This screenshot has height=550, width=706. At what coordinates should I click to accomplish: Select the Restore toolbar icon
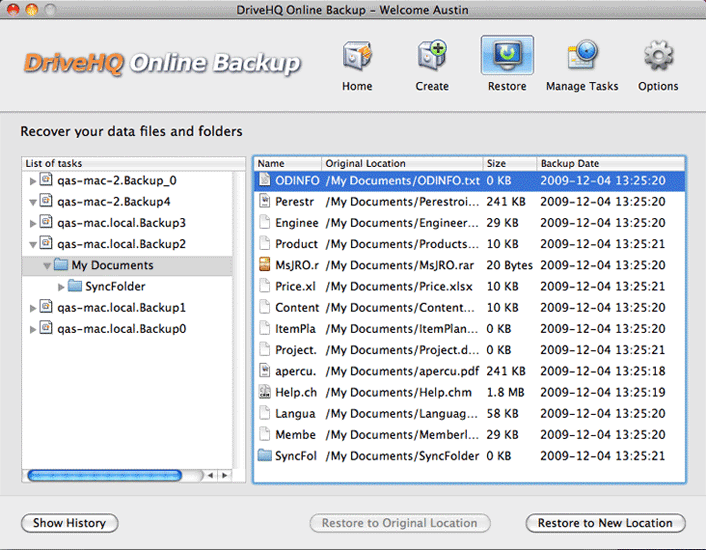coord(507,58)
